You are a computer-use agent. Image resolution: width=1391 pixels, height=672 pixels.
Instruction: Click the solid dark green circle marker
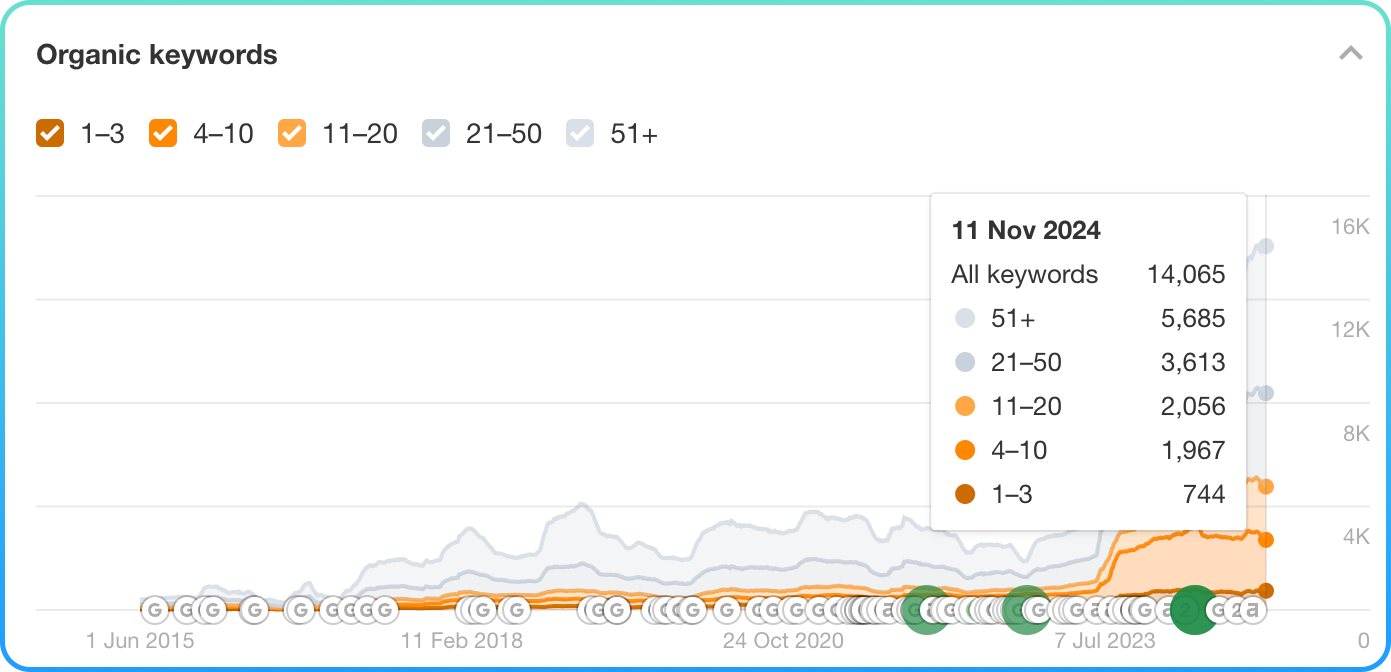pyautogui.click(x=1193, y=609)
